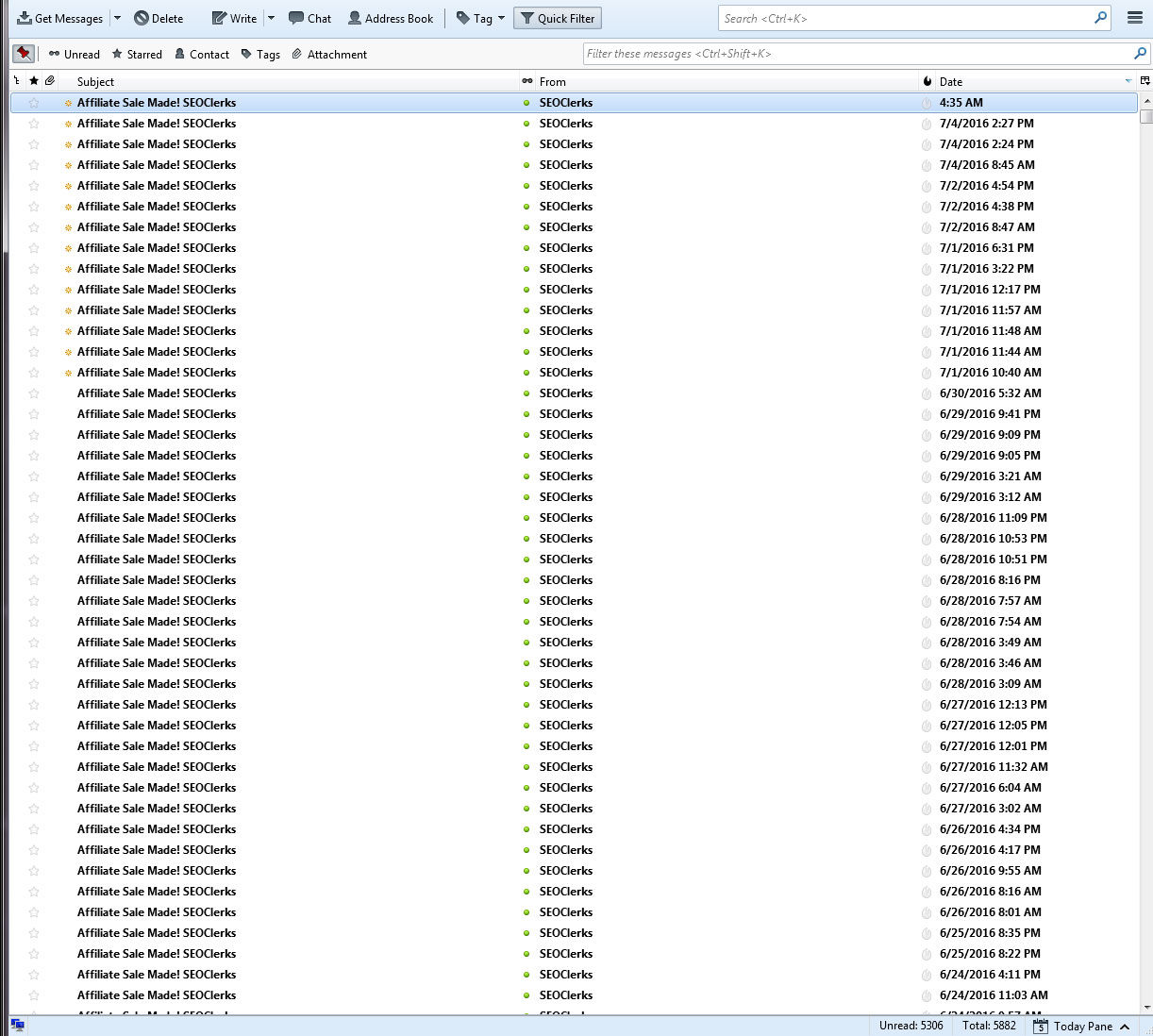The height and width of the screenshot is (1036, 1153).
Task: Toggle the Tags quick filter
Action: click(x=260, y=54)
